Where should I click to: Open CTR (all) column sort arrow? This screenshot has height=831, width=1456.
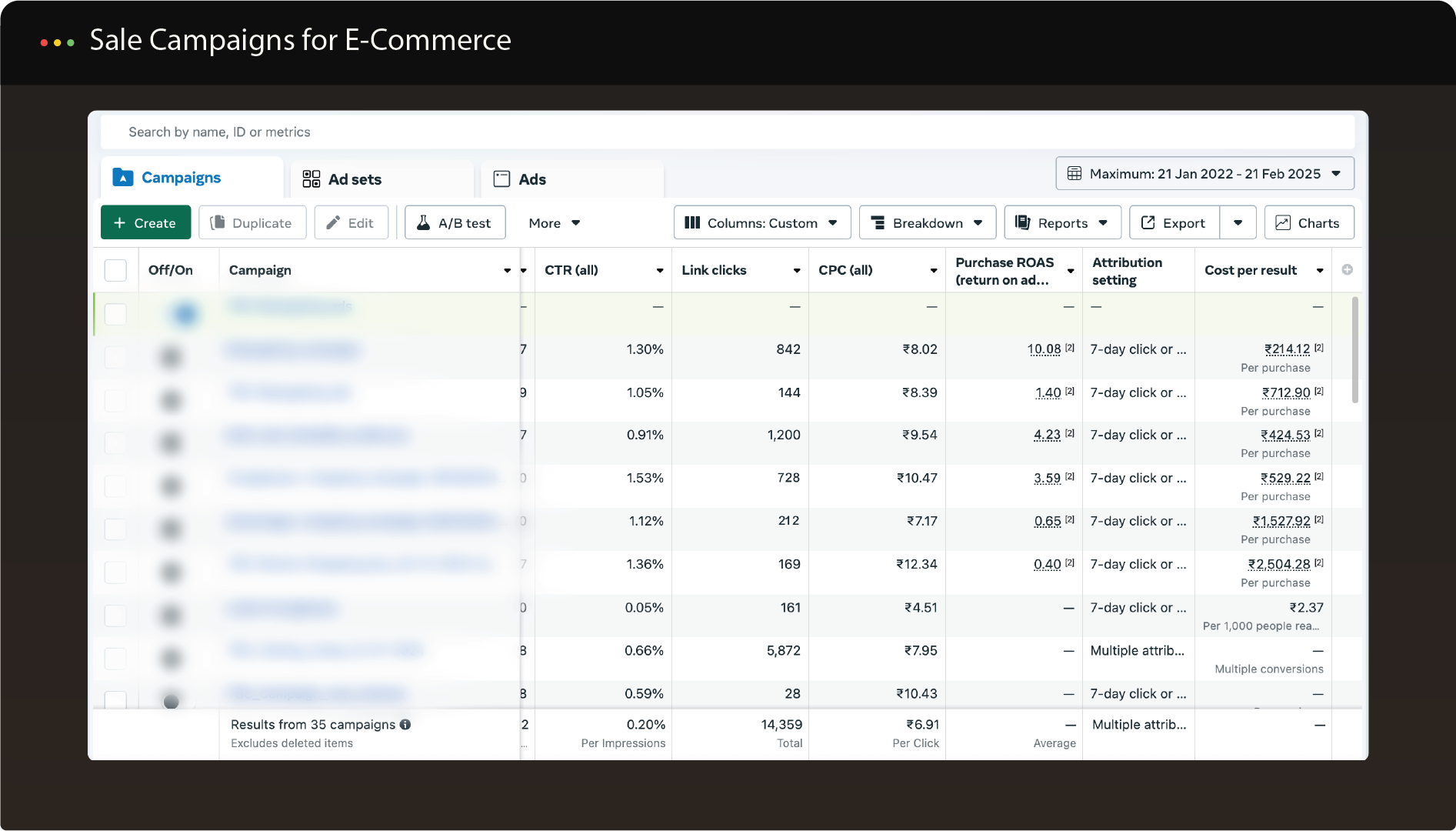[x=660, y=271]
